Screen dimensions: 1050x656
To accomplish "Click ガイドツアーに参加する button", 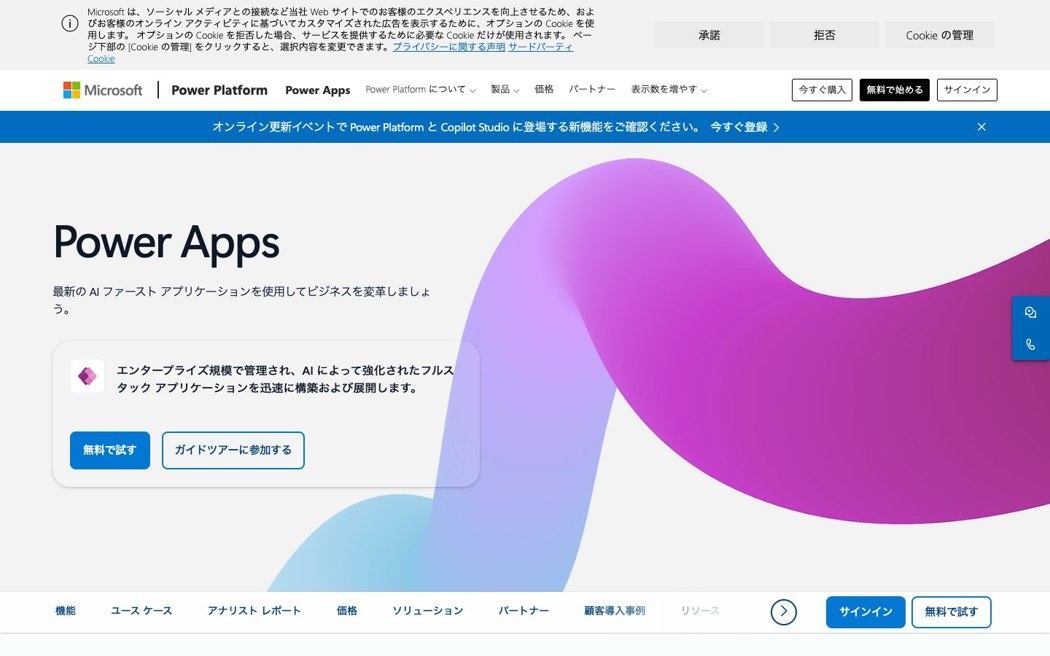I will [x=233, y=450].
